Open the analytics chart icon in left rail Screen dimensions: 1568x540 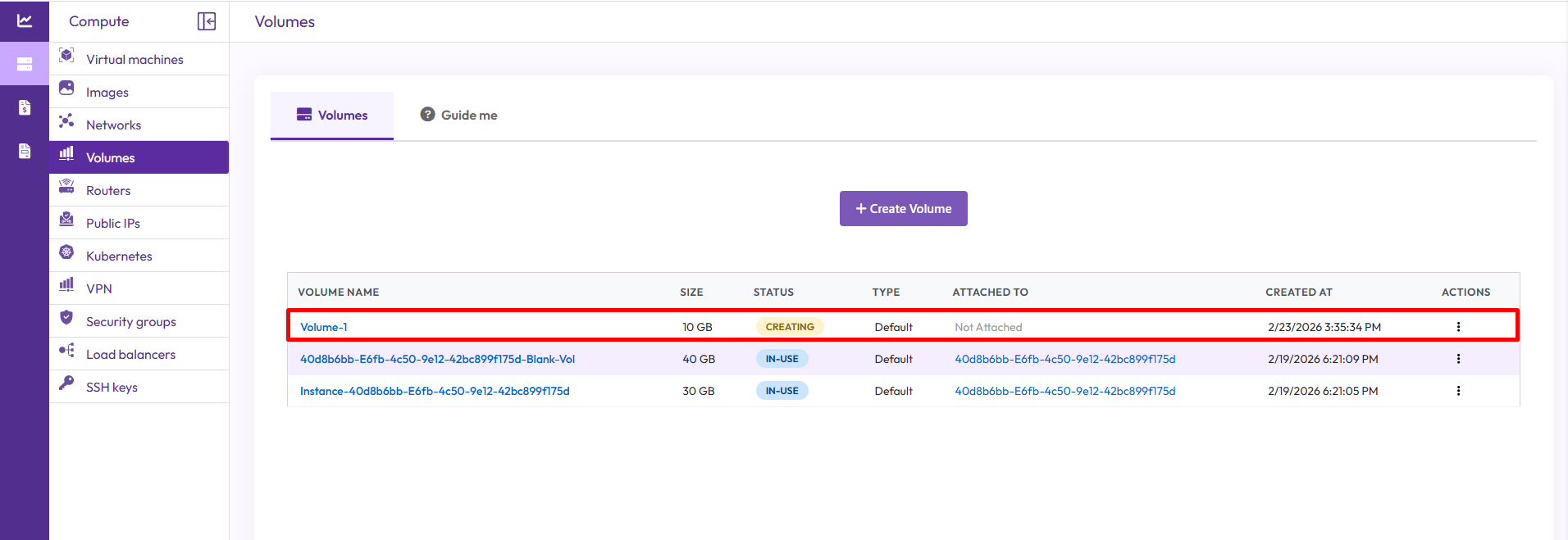pyautogui.click(x=25, y=20)
